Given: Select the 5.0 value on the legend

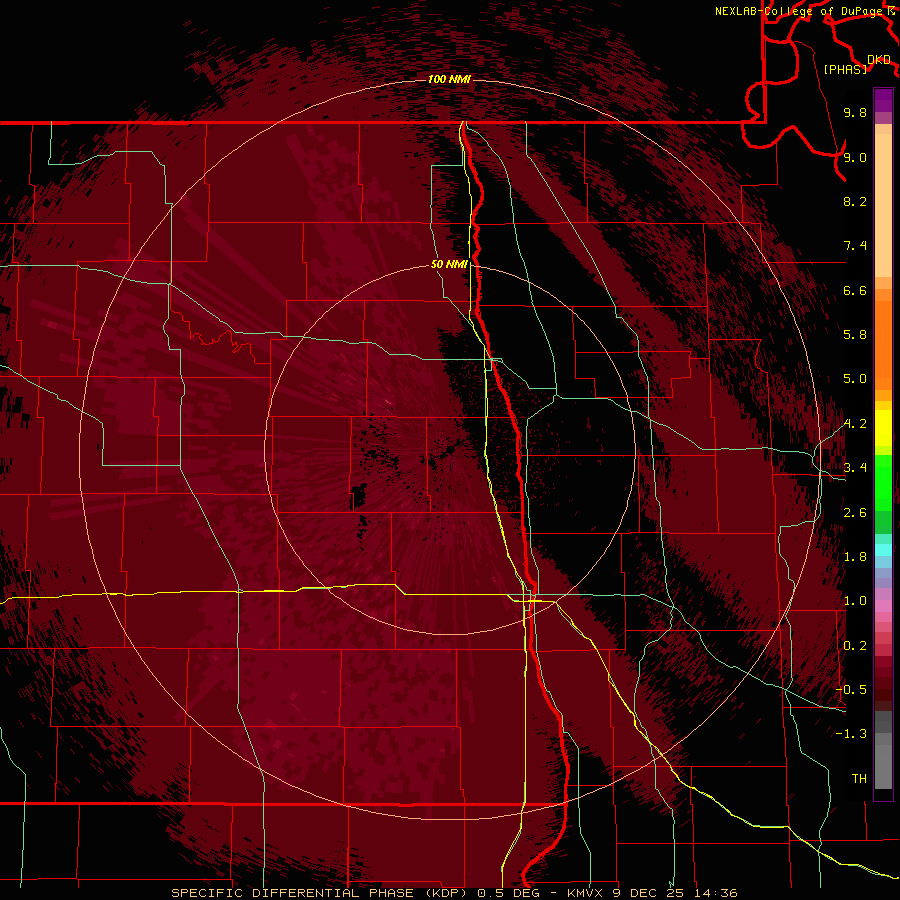Looking at the screenshot, I should pos(855,379).
